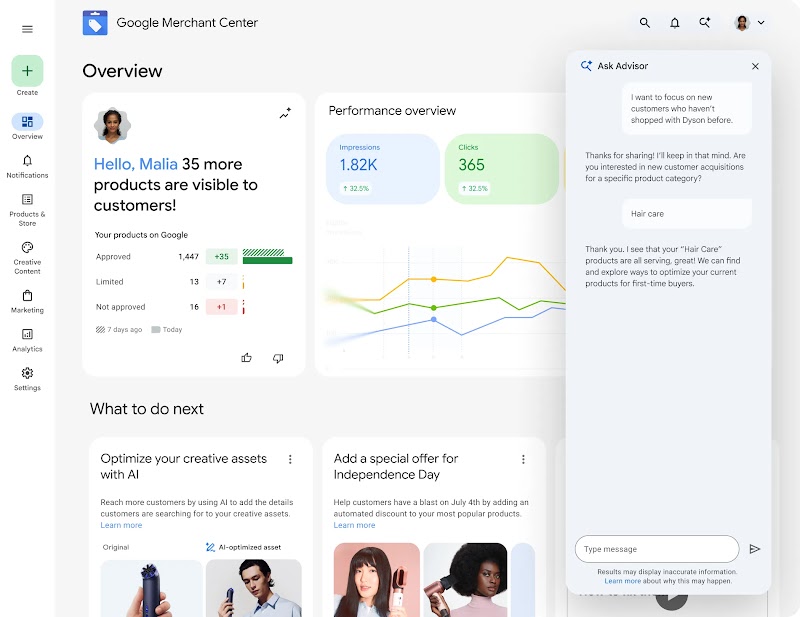Viewport: 800px width, 617px height.
Task: Open Learn more under Independence Day offer
Action: (x=354, y=525)
